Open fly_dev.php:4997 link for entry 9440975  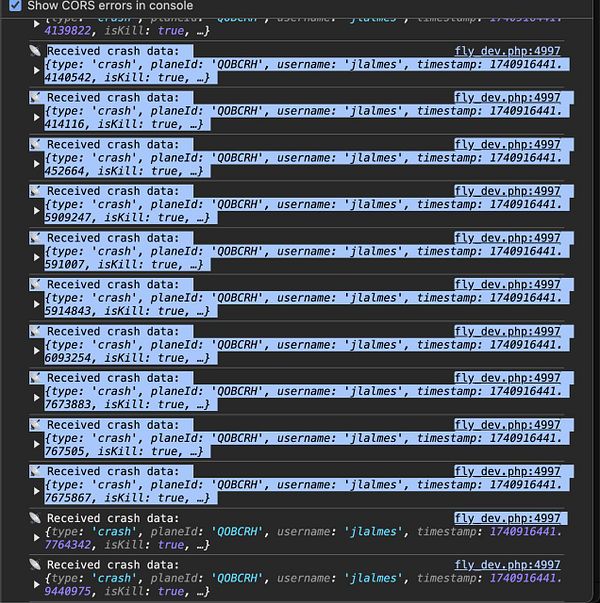point(507,565)
